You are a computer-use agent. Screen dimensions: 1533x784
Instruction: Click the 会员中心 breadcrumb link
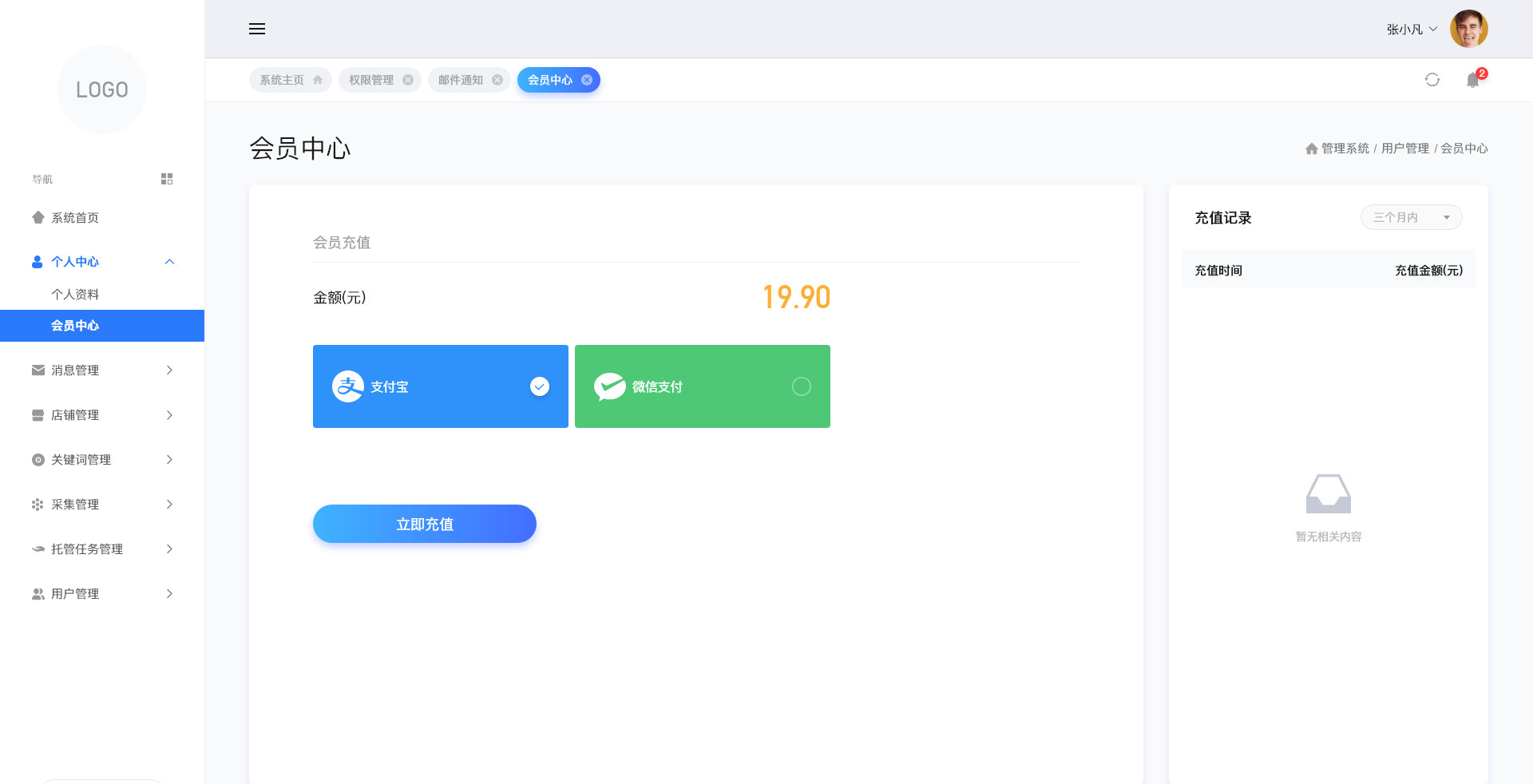1464,148
